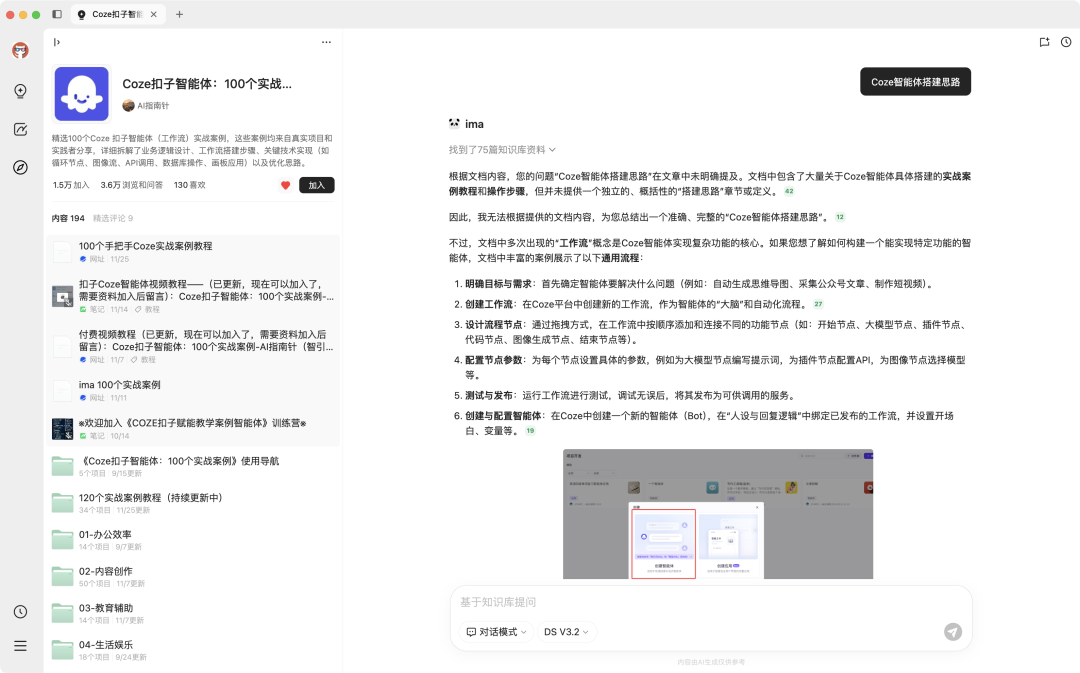Open the lightbulb idea icon in sidebar
Viewport: 1080px width, 673px height.
21,91
